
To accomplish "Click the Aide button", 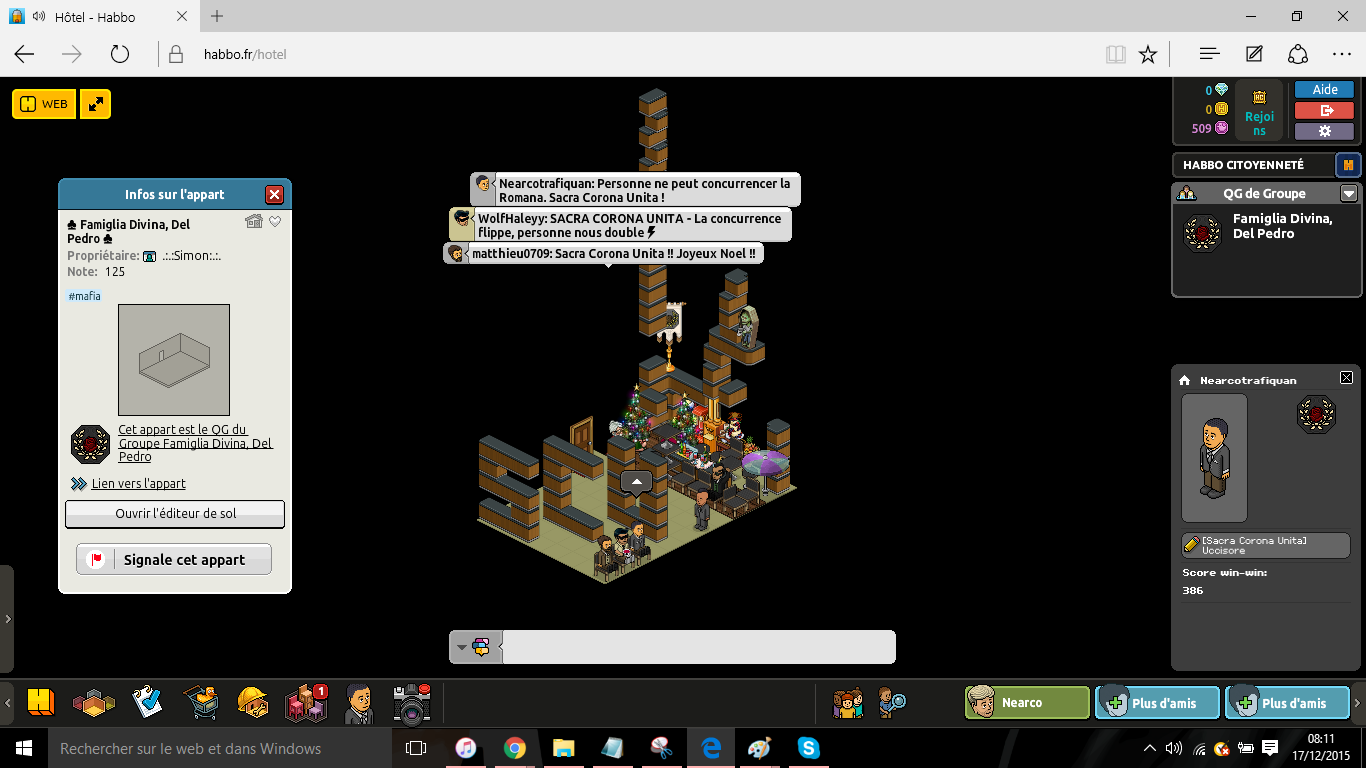I will coord(1324,90).
